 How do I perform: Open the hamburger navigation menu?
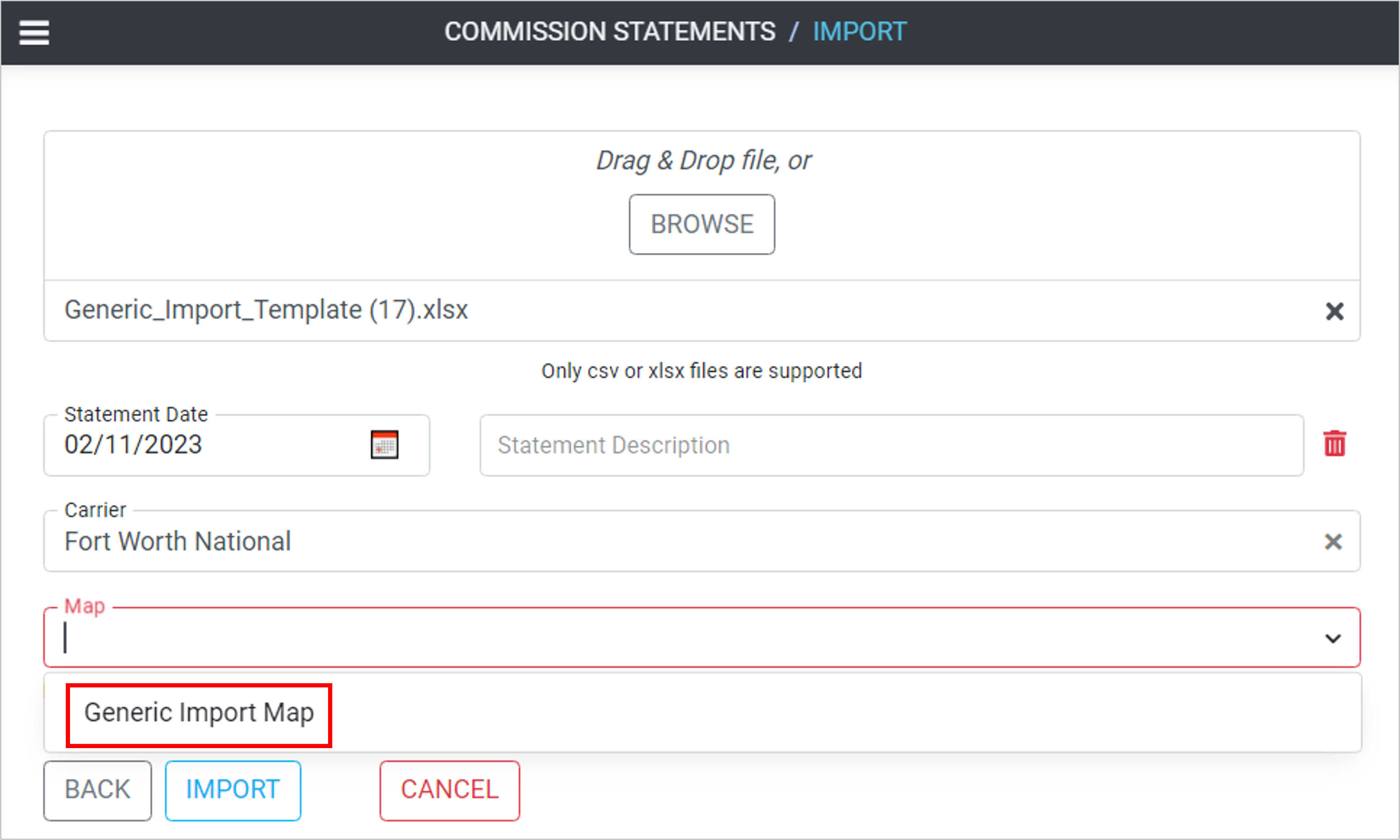pos(34,32)
